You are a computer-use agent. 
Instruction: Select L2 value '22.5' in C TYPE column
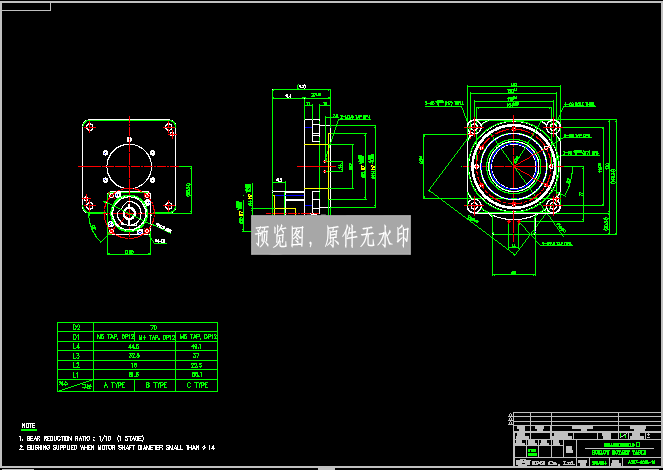click(x=196, y=365)
